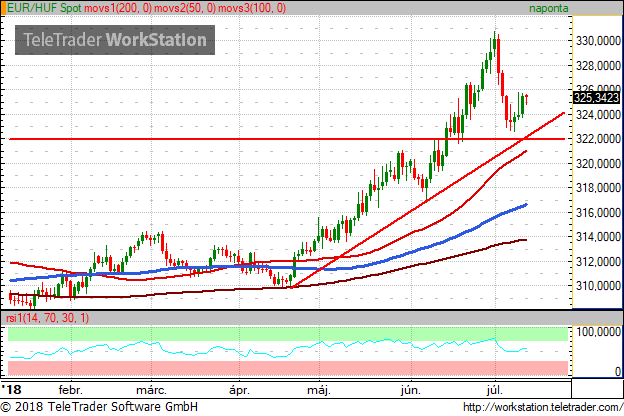Click the 324,0000 price axis label
The width and height of the screenshot is (624, 416).
pos(598,115)
